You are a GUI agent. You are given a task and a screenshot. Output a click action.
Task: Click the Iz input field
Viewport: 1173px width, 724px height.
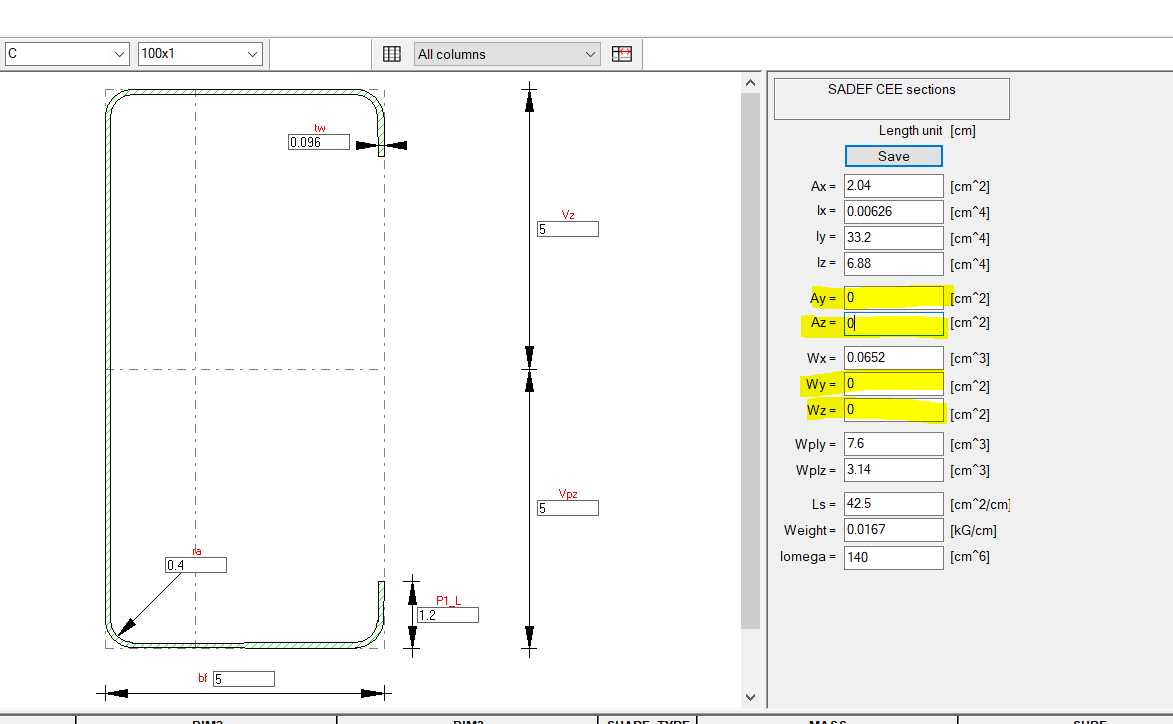tap(893, 263)
